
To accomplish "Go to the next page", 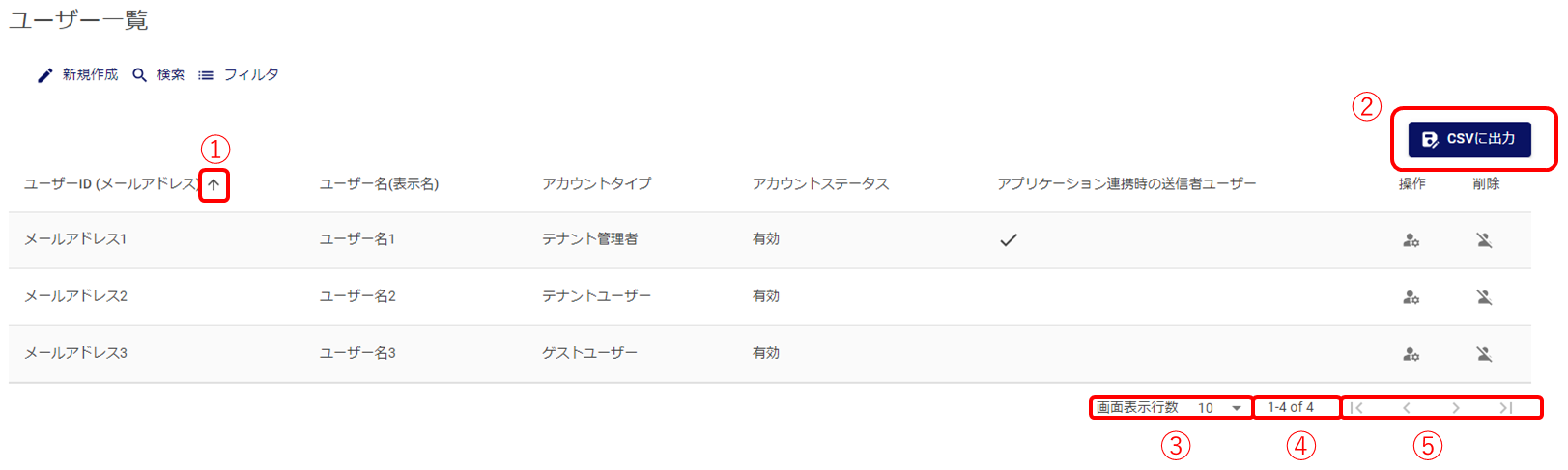I will pos(1456,408).
